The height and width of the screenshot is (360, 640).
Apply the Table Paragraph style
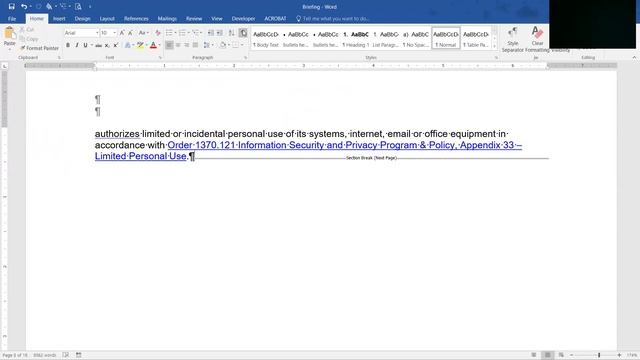click(x=476, y=39)
